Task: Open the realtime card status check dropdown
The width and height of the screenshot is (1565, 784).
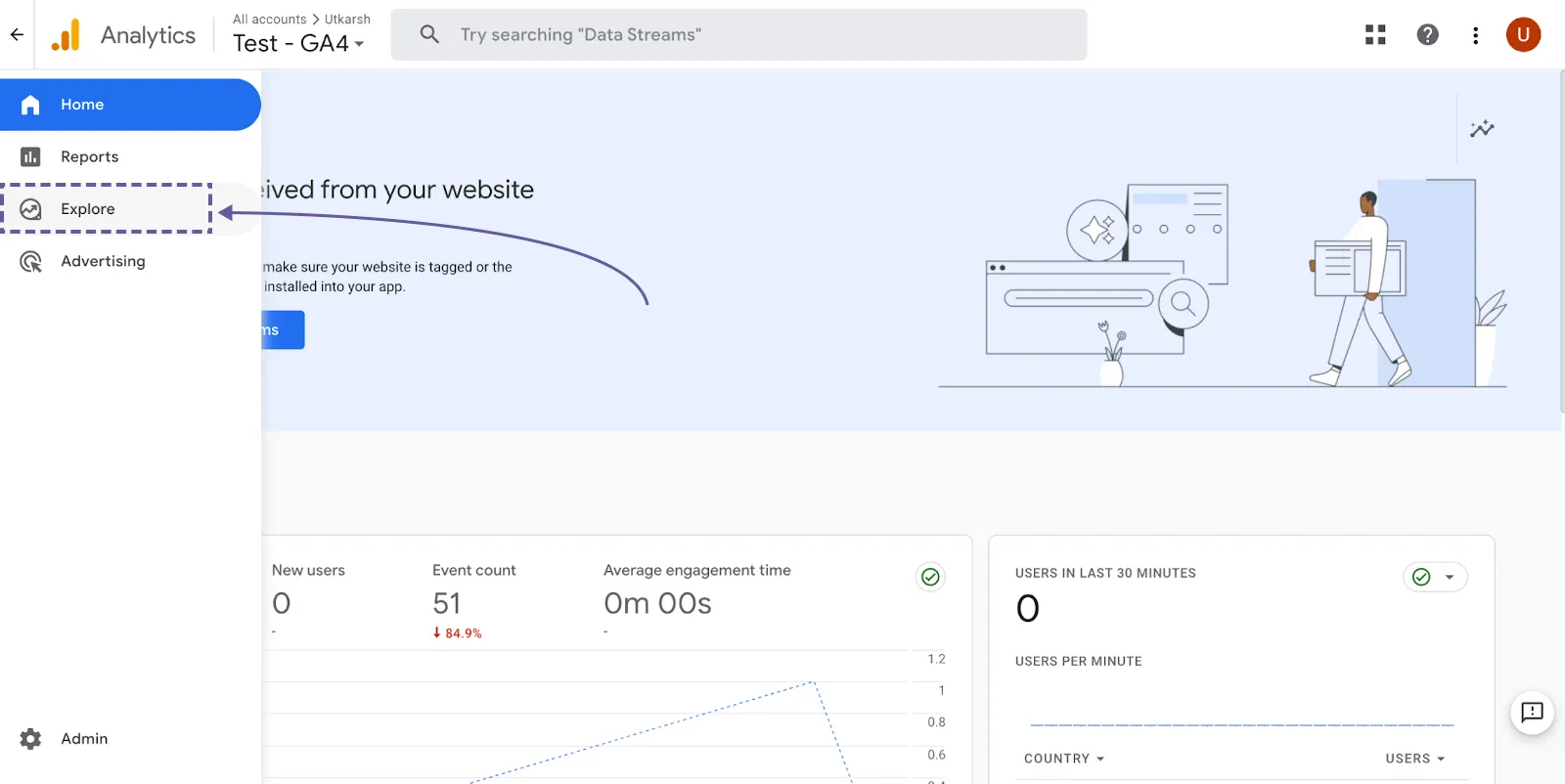Action: coord(1435,577)
